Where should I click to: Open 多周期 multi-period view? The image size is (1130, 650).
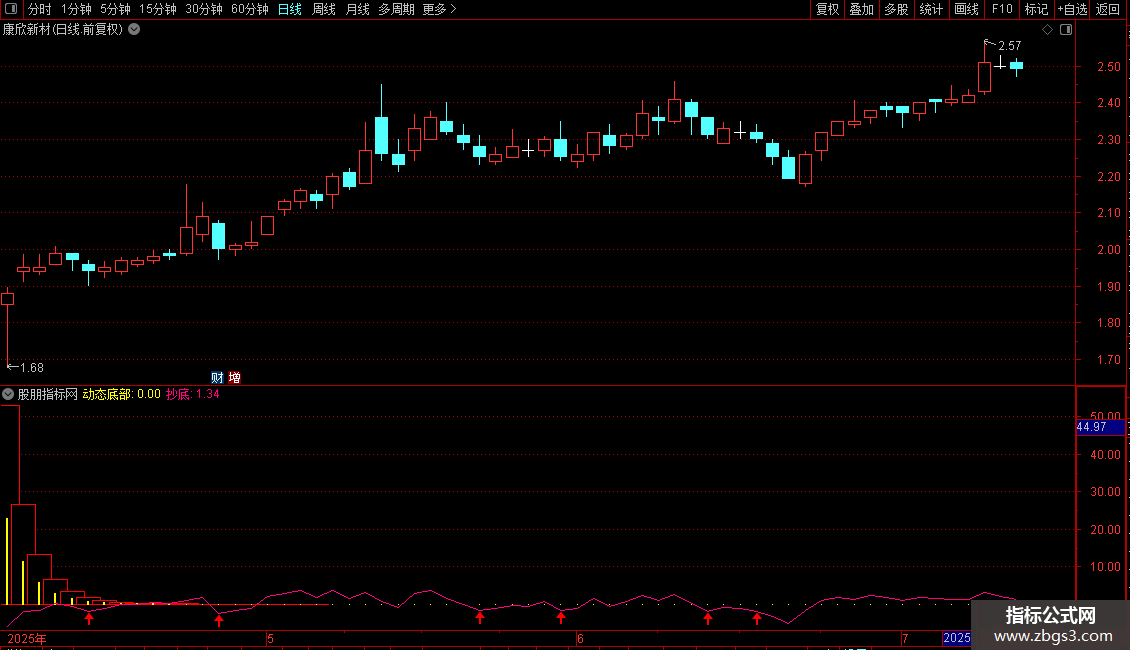tap(396, 9)
